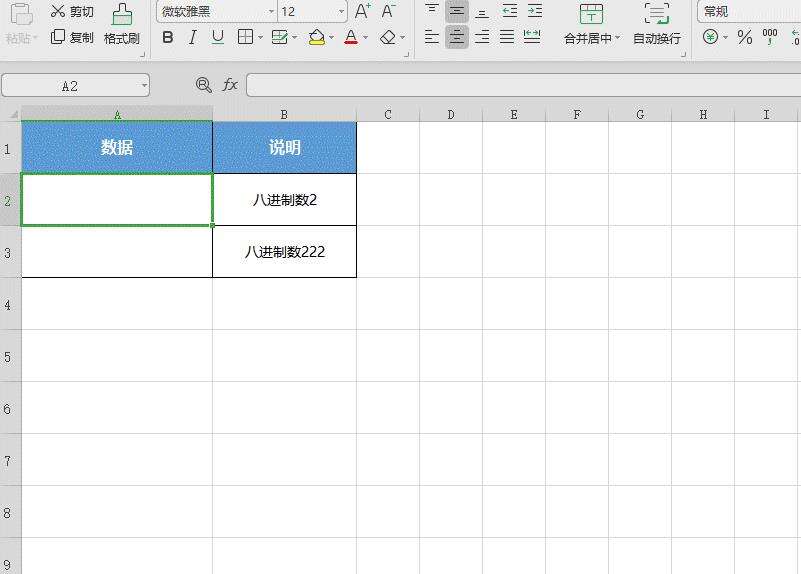Open the font size dropdown showing 12
The image size is (801, 574).
point(341,11)
